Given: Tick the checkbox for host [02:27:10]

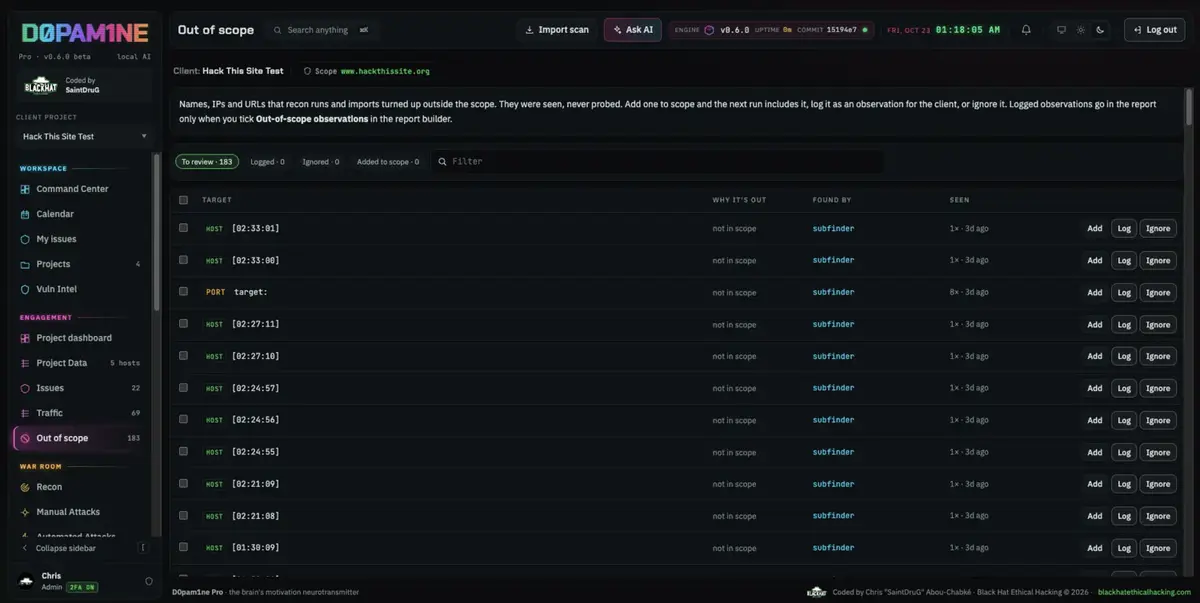Looking at the screenshot, I should pos(183,356).
